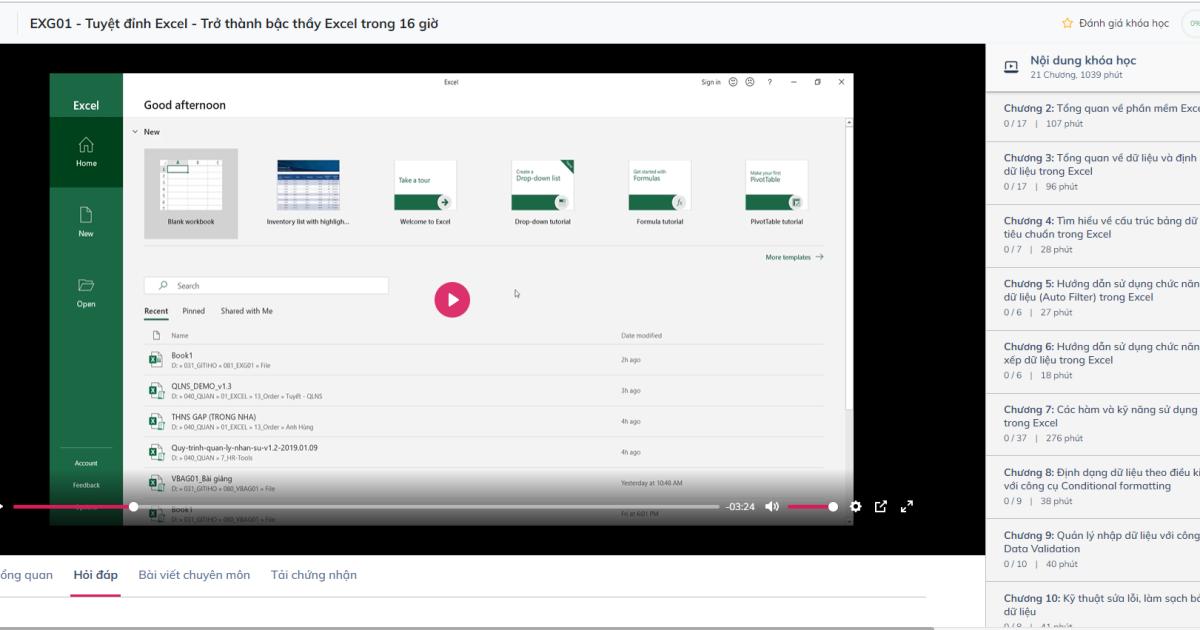Click the Nội dung khóa học panel icon
This screenshot has width=1200, height=630.
1011,67
